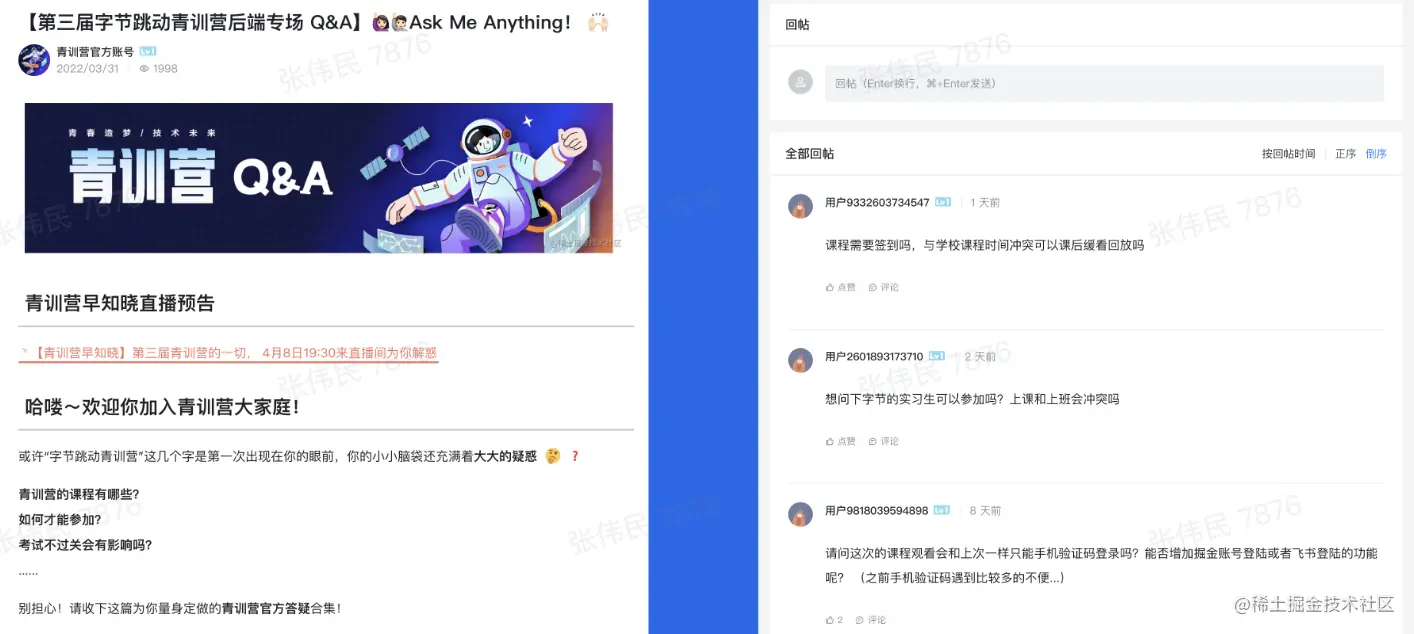The width and height of the screenshot is (1414, 634).
Task: Like the reply about 手机验证码登录
Action: 834,620
